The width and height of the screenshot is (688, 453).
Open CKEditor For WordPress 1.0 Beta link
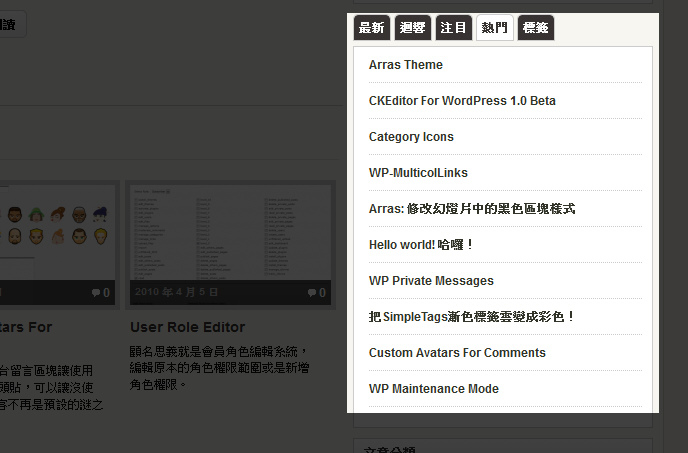tap(462, 101)
